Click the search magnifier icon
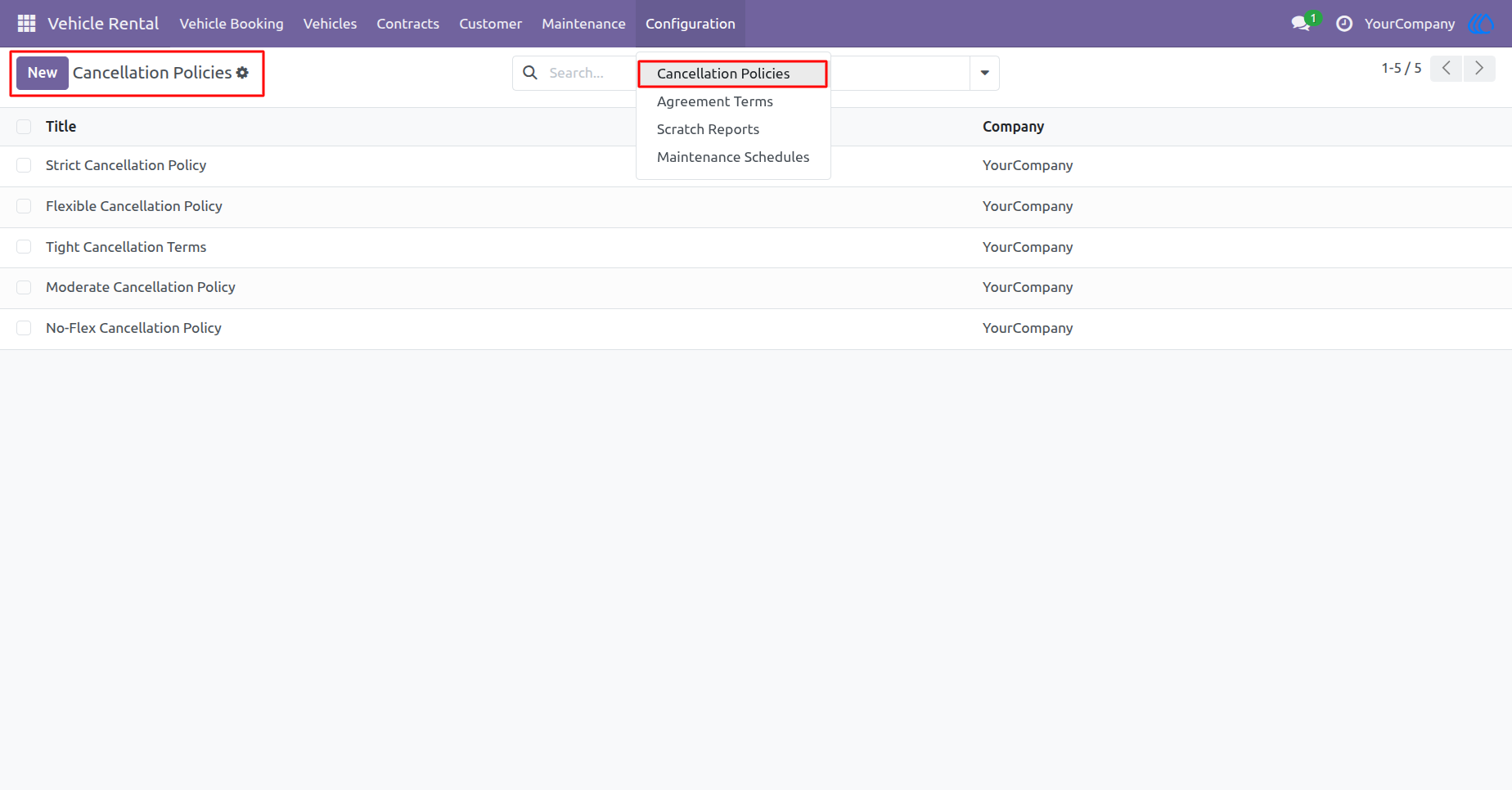 530,73
